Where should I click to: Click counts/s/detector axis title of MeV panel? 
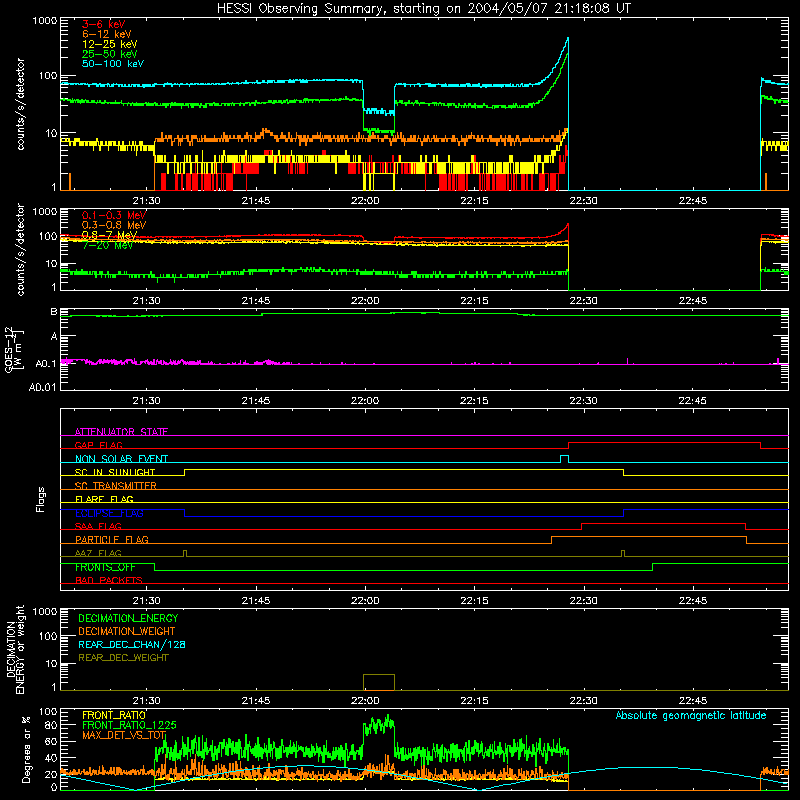point(20,249)
